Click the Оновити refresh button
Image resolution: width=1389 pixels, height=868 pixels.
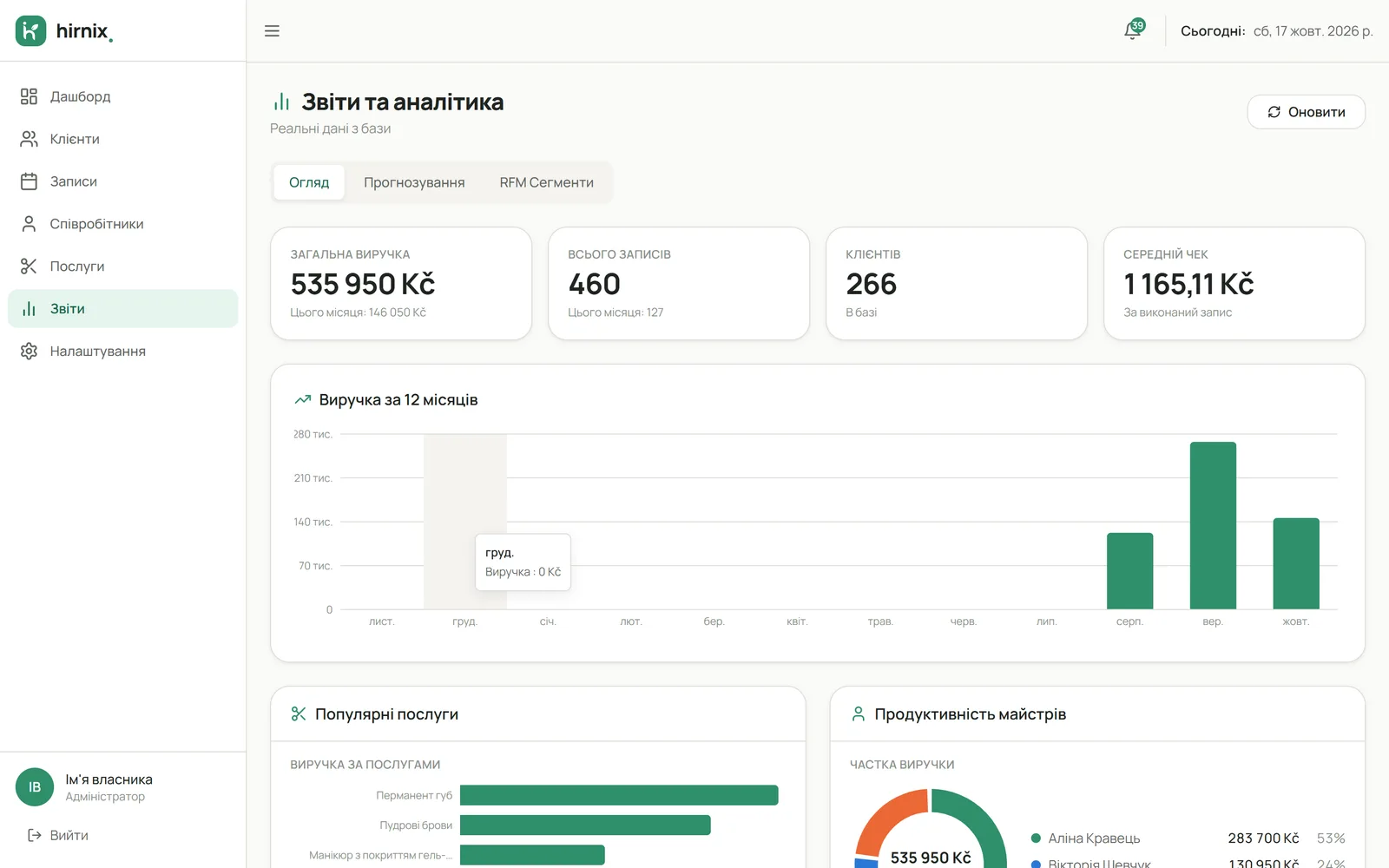pyautogui.click(x=1307, y=112)
